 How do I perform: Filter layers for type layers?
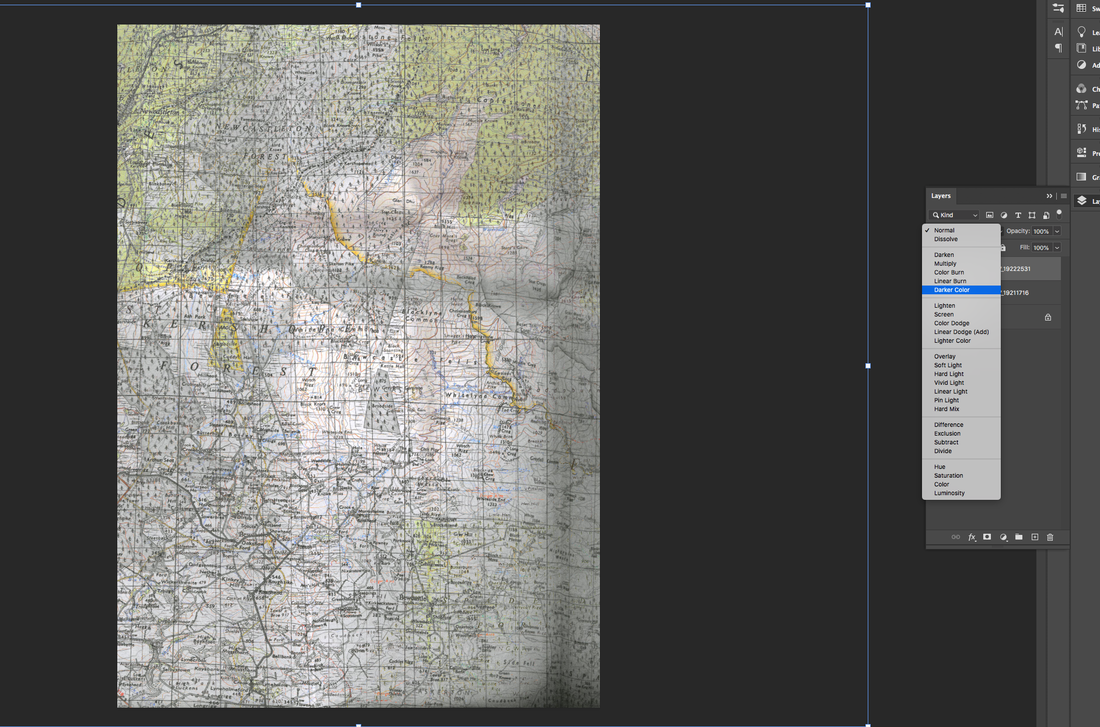coord(1018,215)
